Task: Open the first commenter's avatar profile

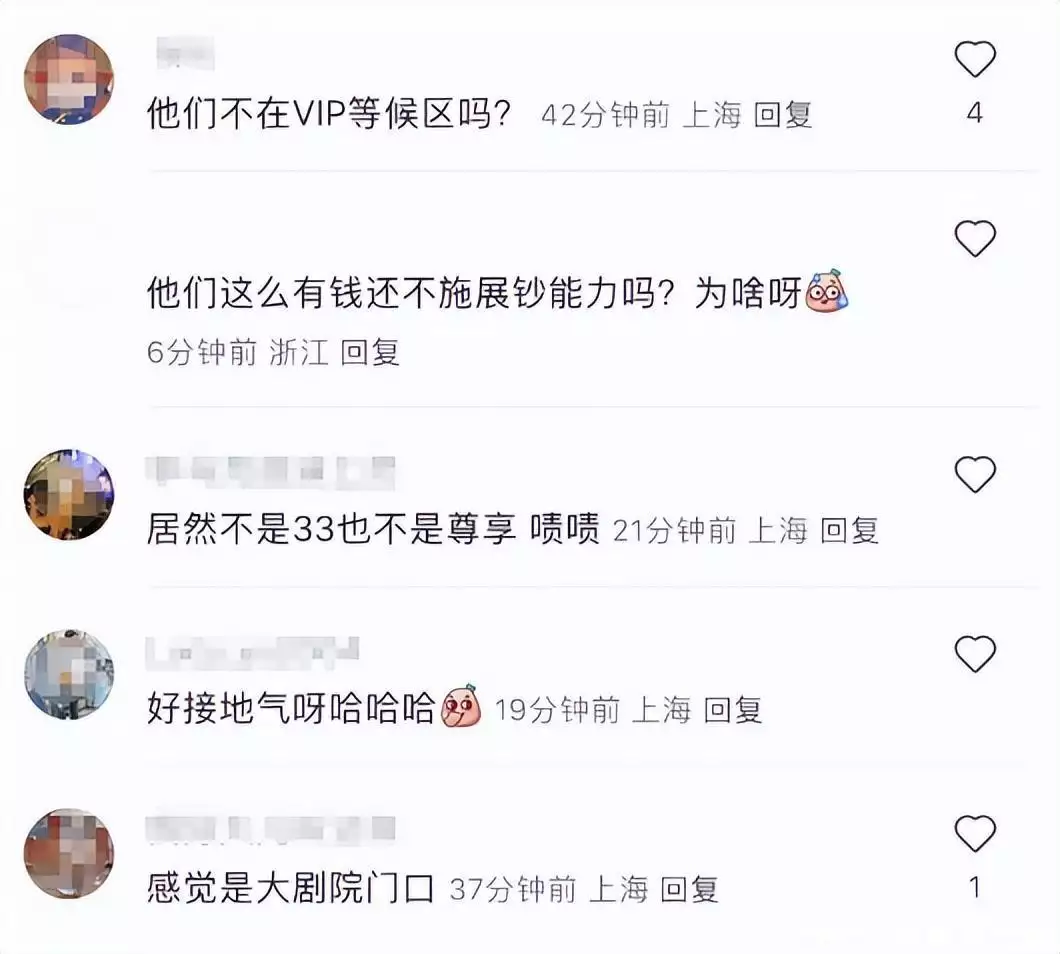Action: [69, 79]
